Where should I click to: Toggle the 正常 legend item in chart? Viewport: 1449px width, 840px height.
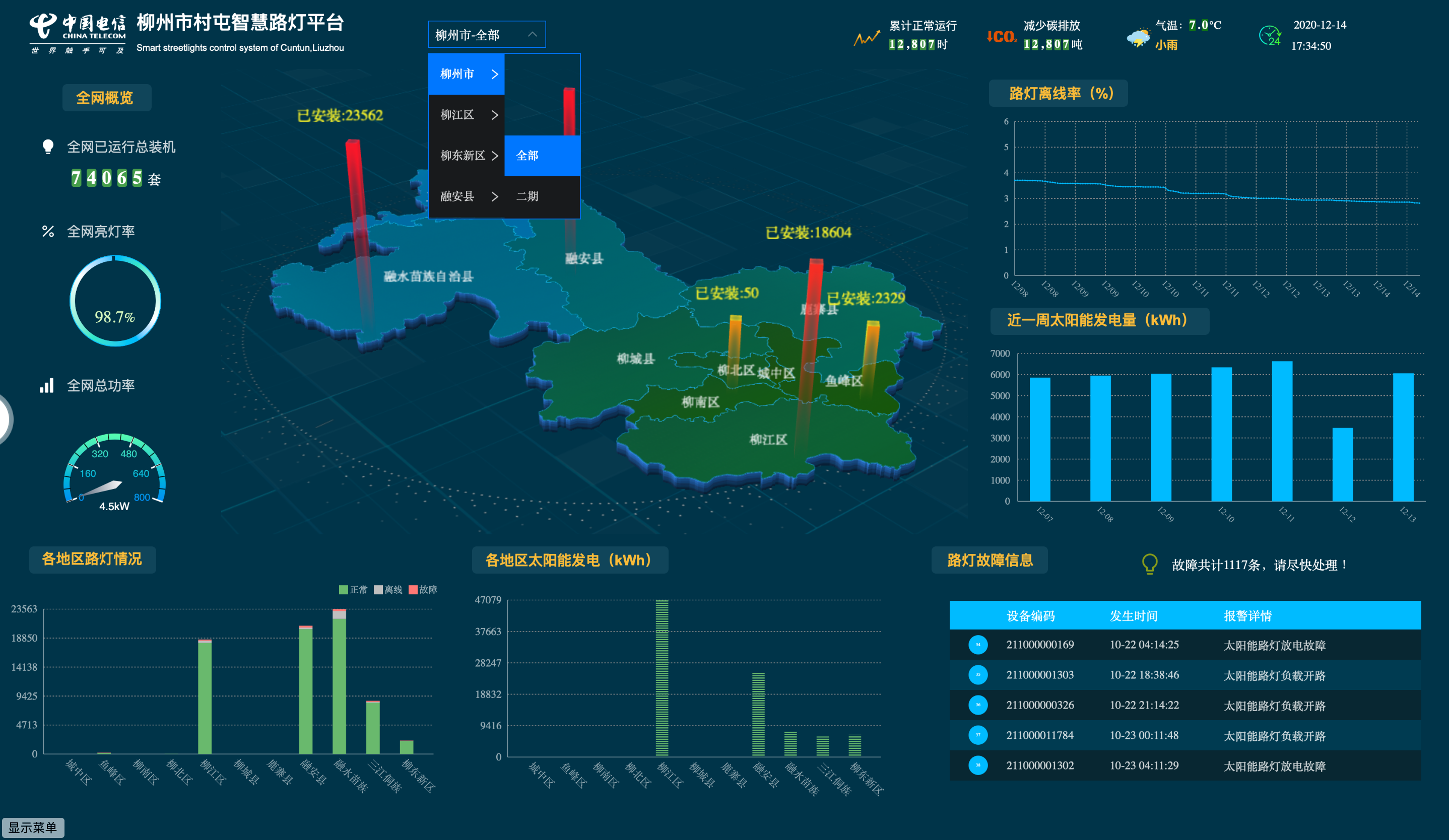click(353, 590)
